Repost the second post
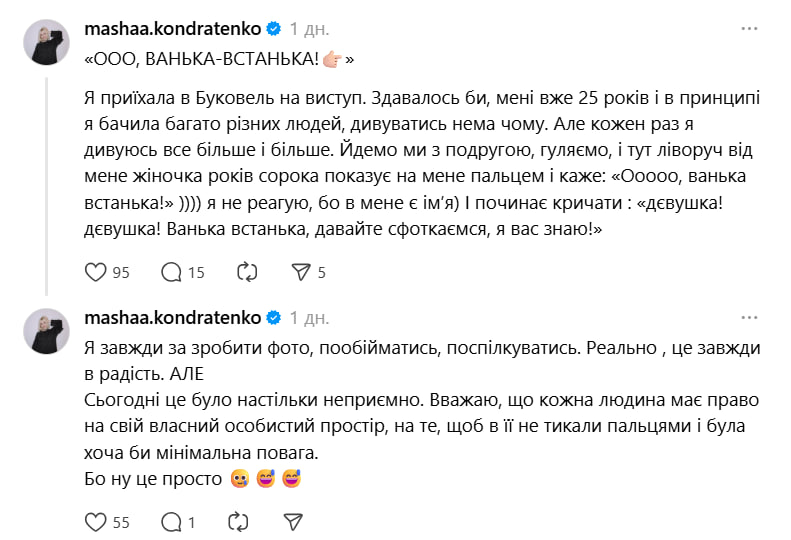This screenshot has height=540, width=791. tap(238, 521)
